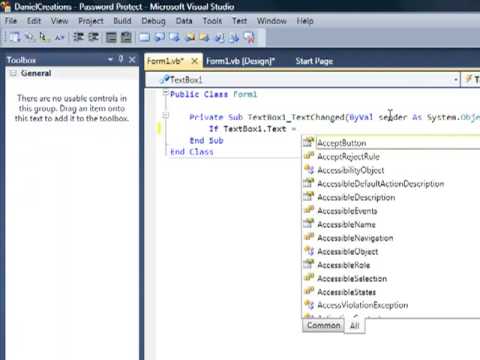
Task: Select AccessibleDefaultActionDescription in the list
Action: tap(391, 184)
